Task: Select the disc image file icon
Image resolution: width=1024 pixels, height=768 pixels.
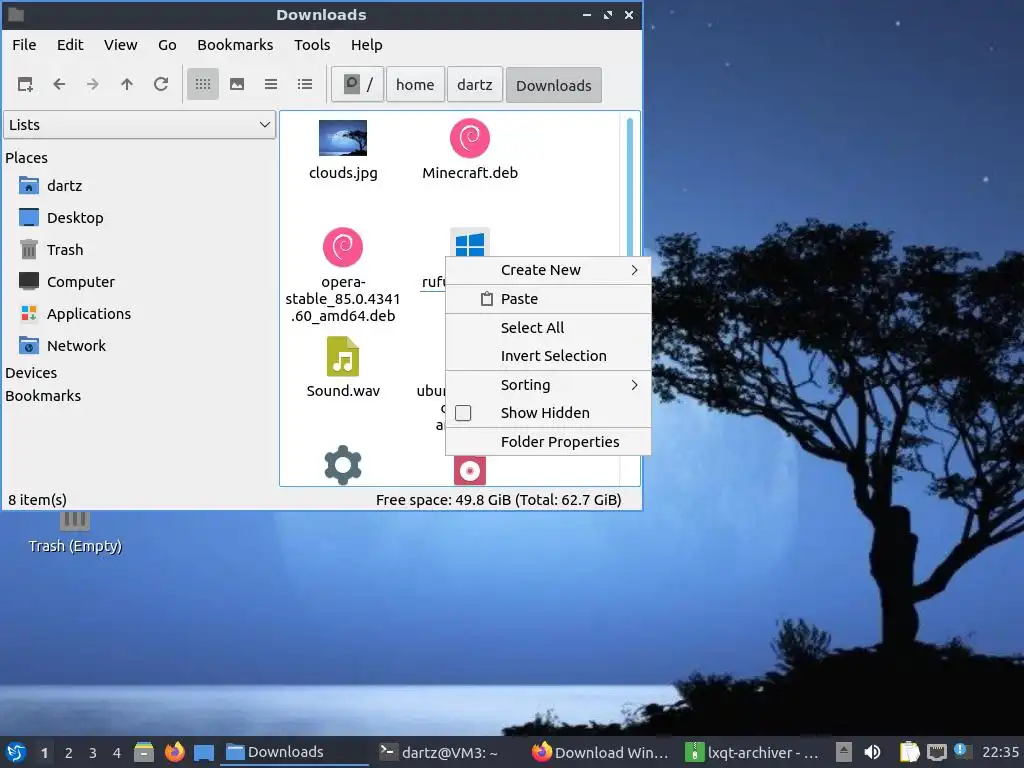Action: pos(470,471)
